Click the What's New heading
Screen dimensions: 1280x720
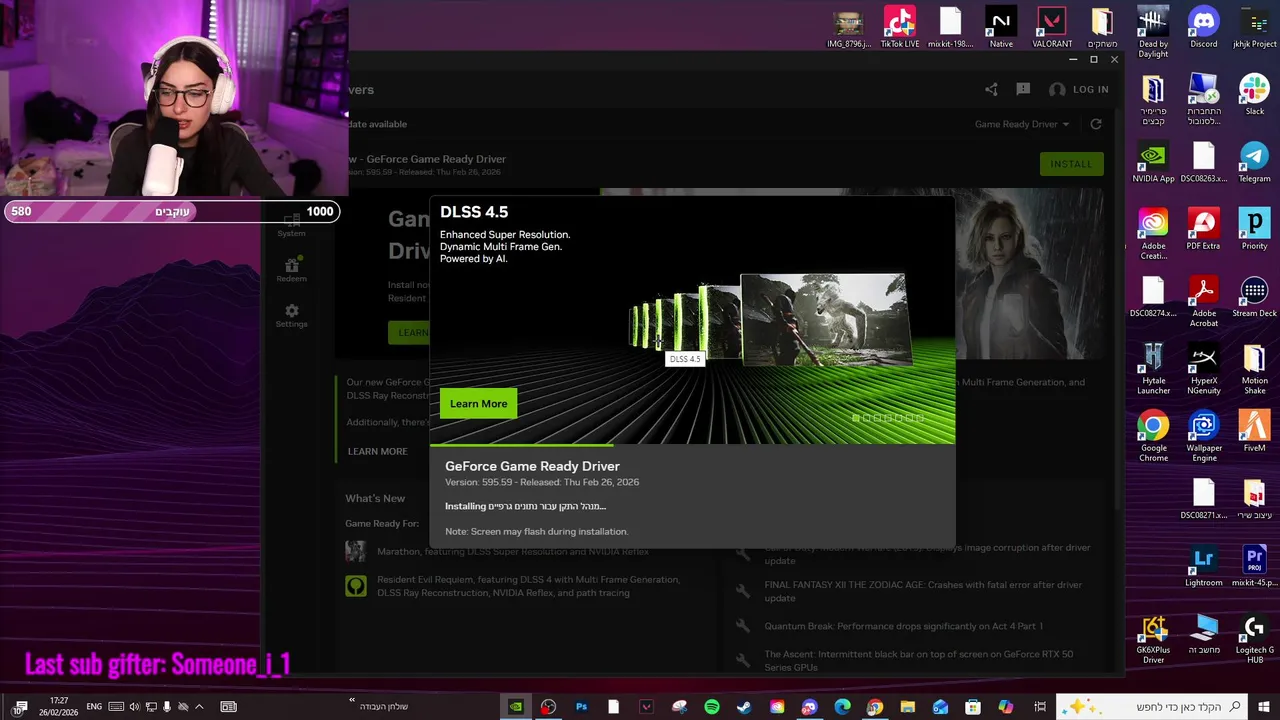(375, 498)
